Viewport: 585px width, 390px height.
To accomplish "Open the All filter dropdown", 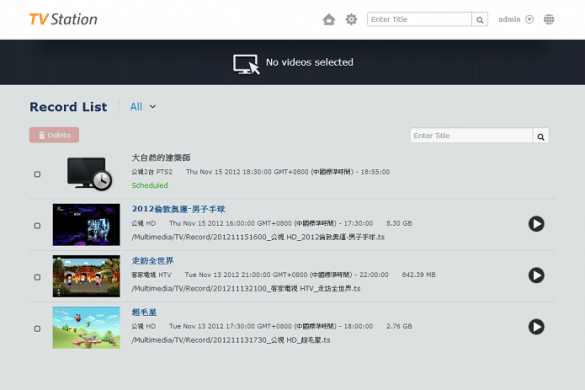I will pyautogui.click(x=143, y=107).
